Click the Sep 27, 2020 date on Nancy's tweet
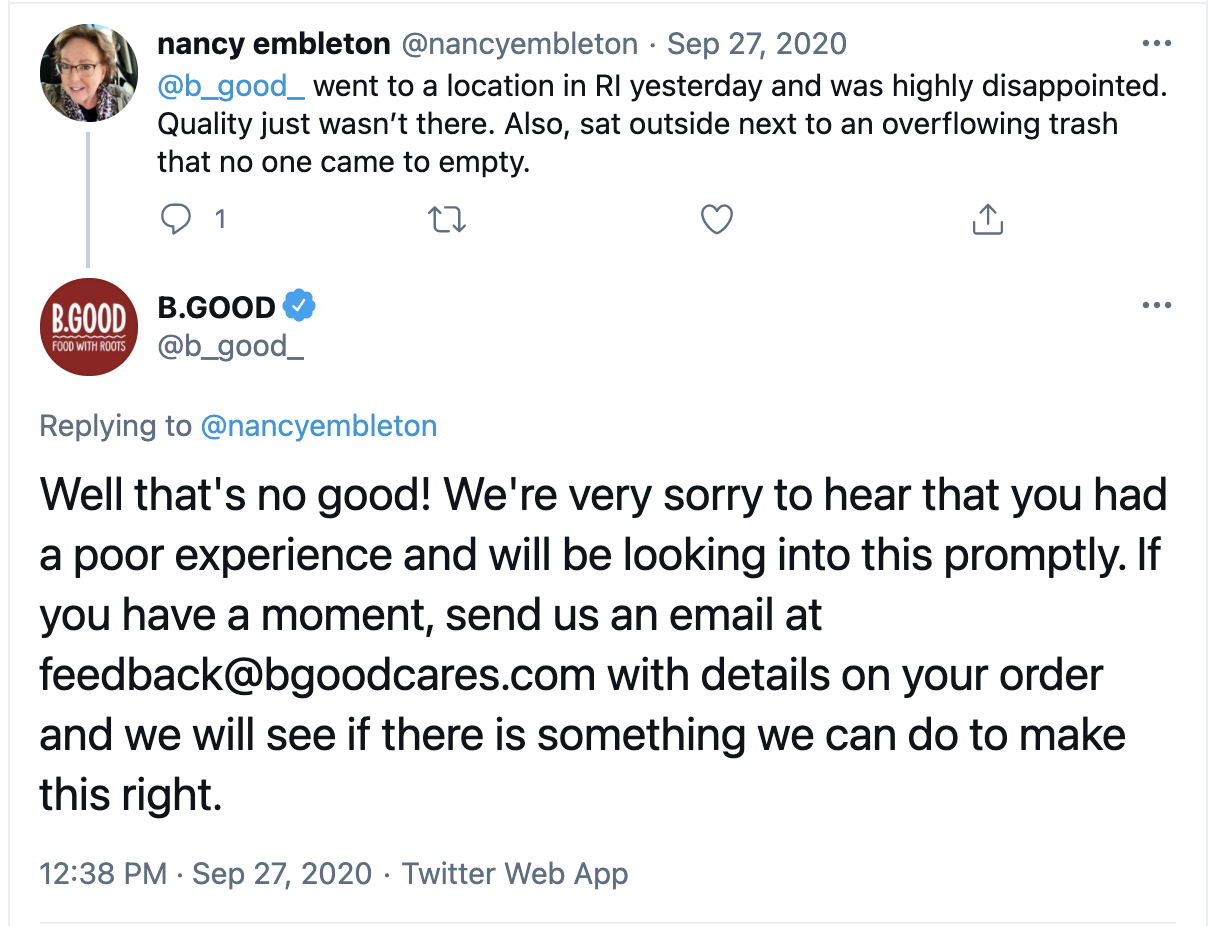Viewport: 1208px width, 926px height. (x=756, y=44)
